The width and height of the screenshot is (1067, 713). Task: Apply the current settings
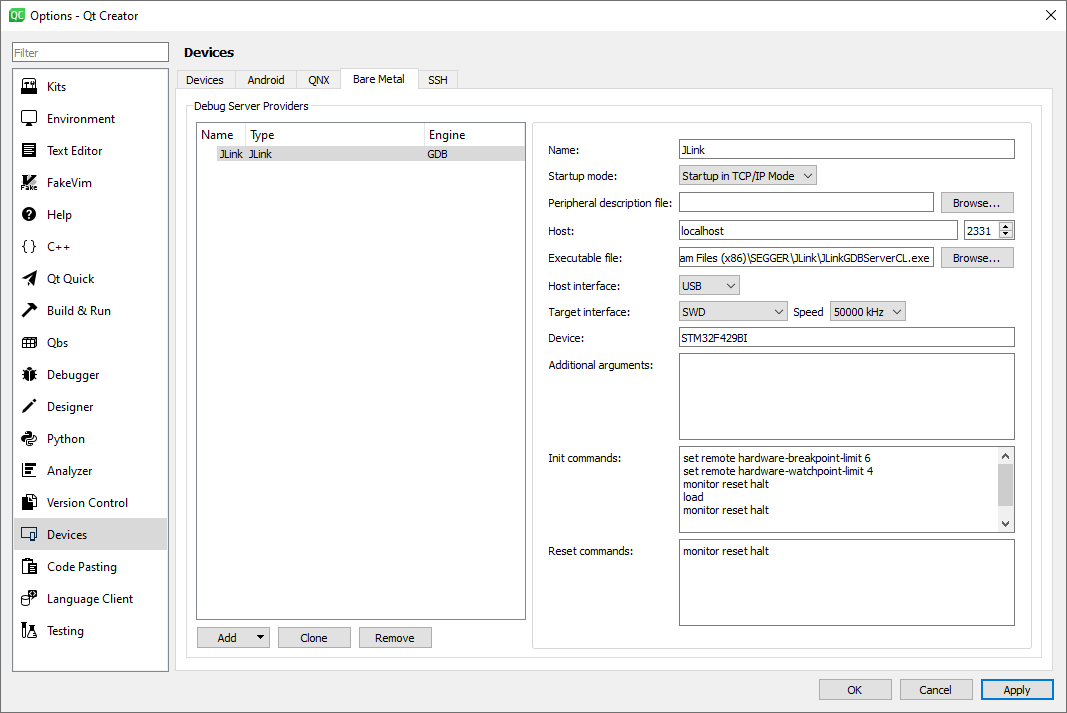[1017, 689]
